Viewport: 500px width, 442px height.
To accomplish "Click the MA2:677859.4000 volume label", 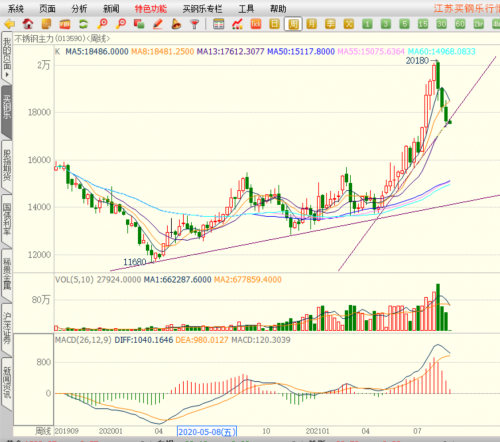I will point(248,279).
